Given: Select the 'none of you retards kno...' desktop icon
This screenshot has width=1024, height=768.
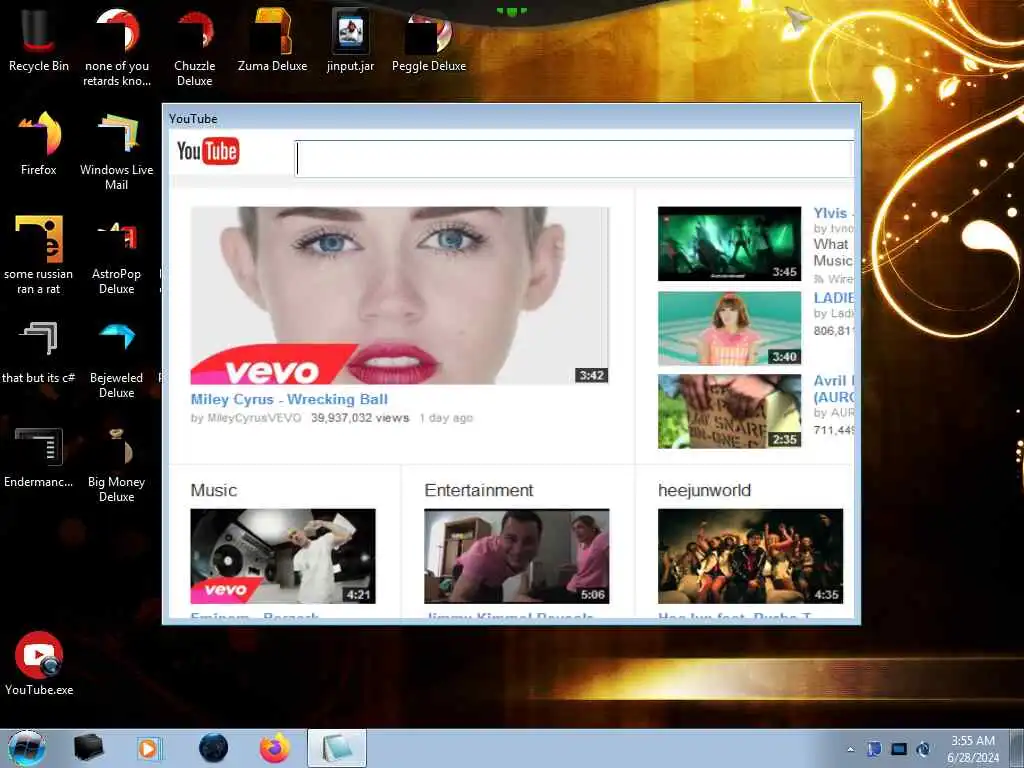Looking at the screenshot, I should coord(117,47).
